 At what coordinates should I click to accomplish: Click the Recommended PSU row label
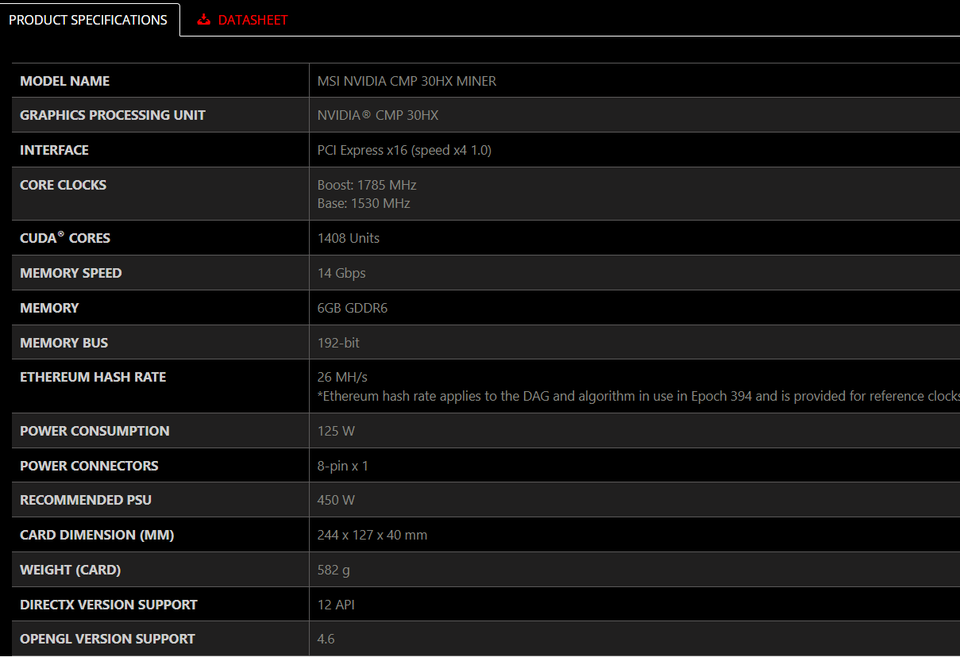pos(86,500)
